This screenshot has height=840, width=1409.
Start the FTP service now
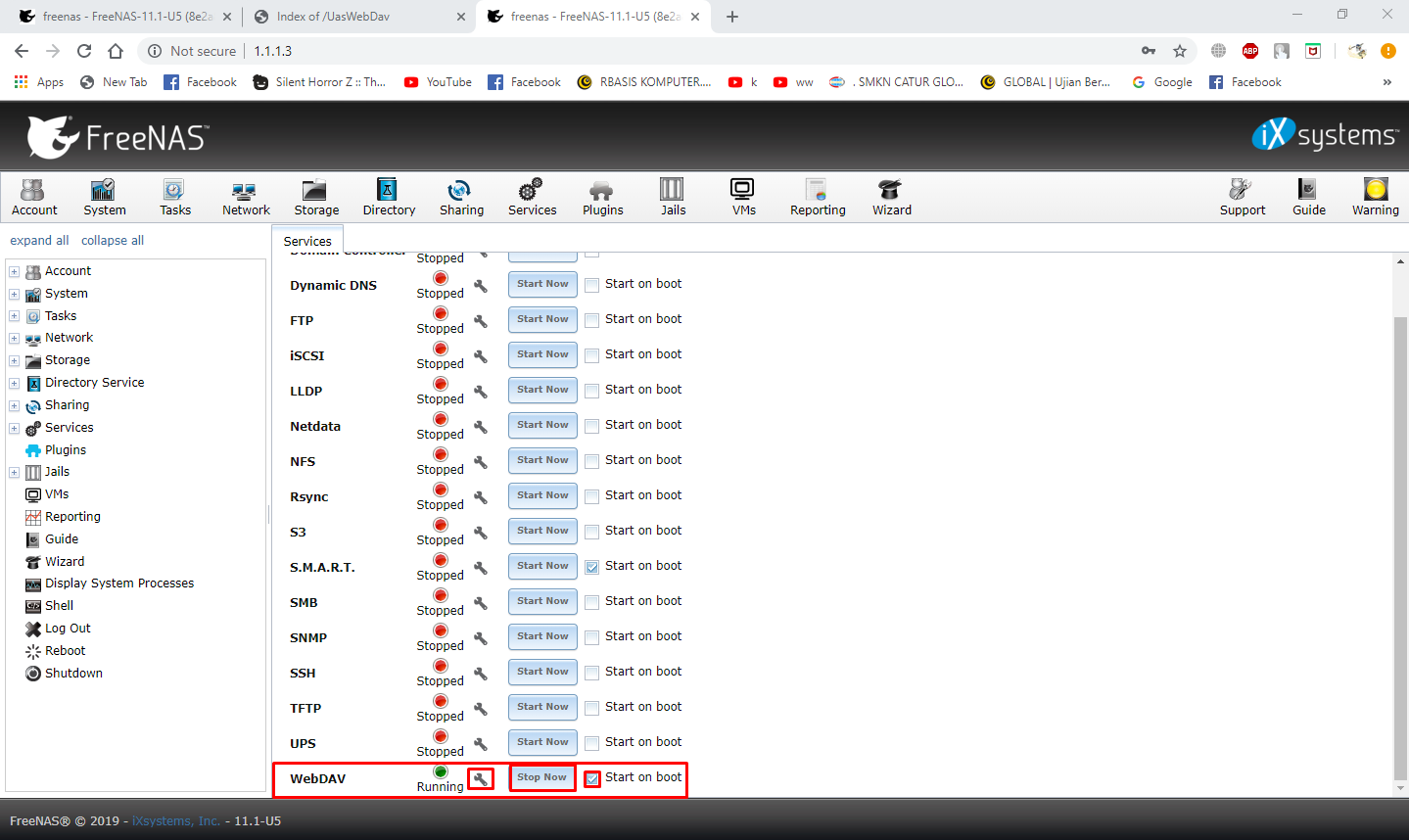pyautogui.click(x=542, y=320)
